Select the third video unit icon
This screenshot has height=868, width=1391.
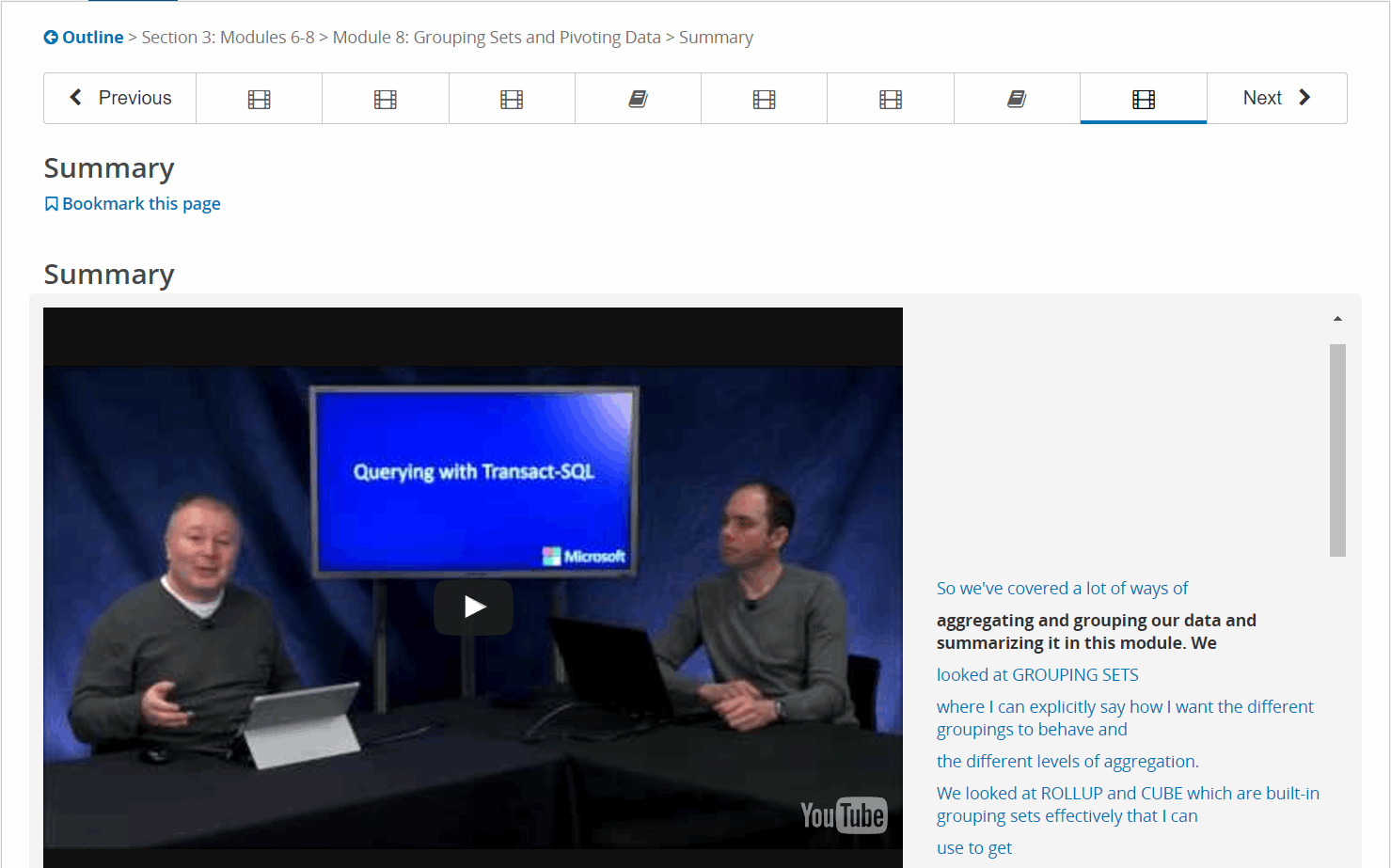tap(512, 99)
